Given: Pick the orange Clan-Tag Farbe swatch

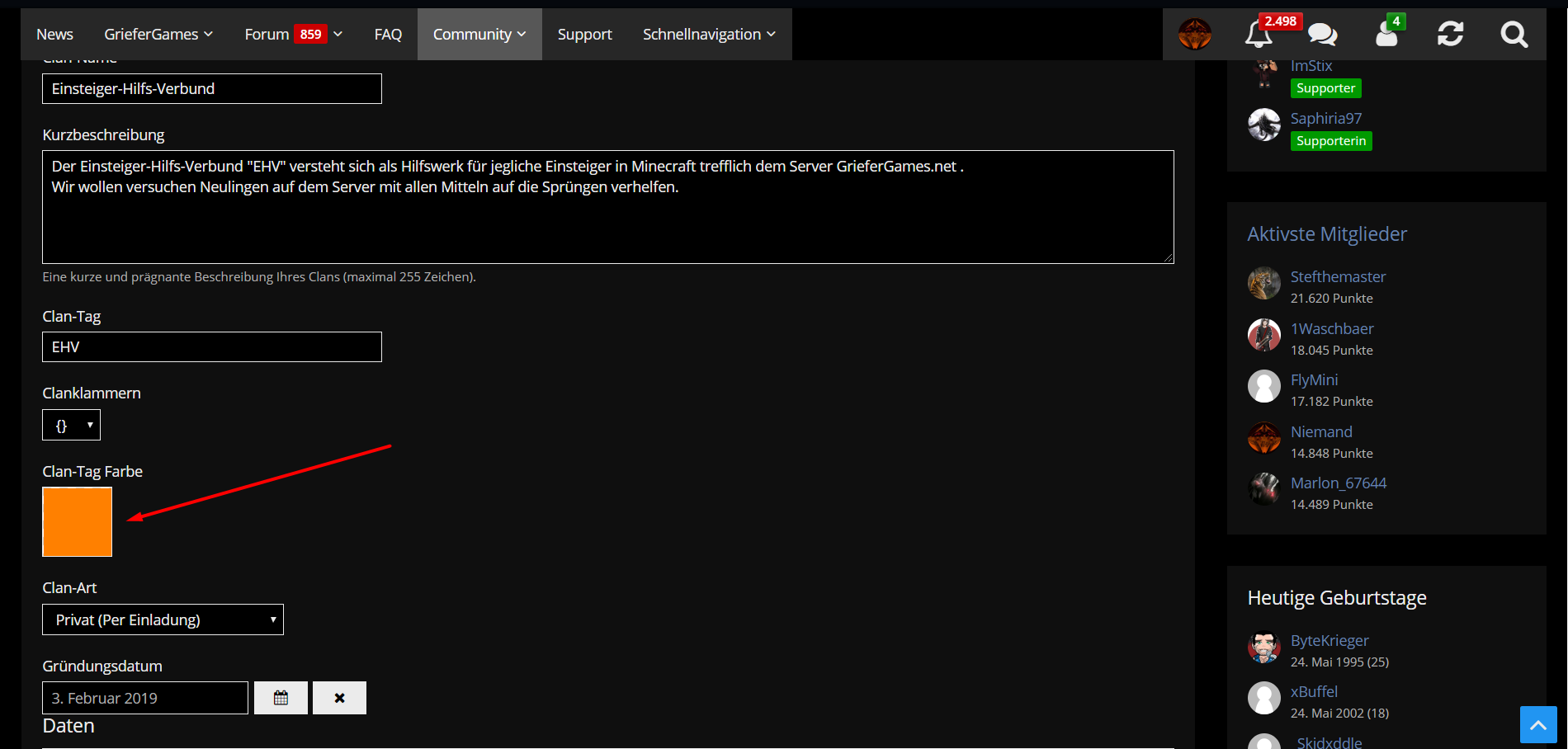Looking at the screenshot, I should click(78, 522).
